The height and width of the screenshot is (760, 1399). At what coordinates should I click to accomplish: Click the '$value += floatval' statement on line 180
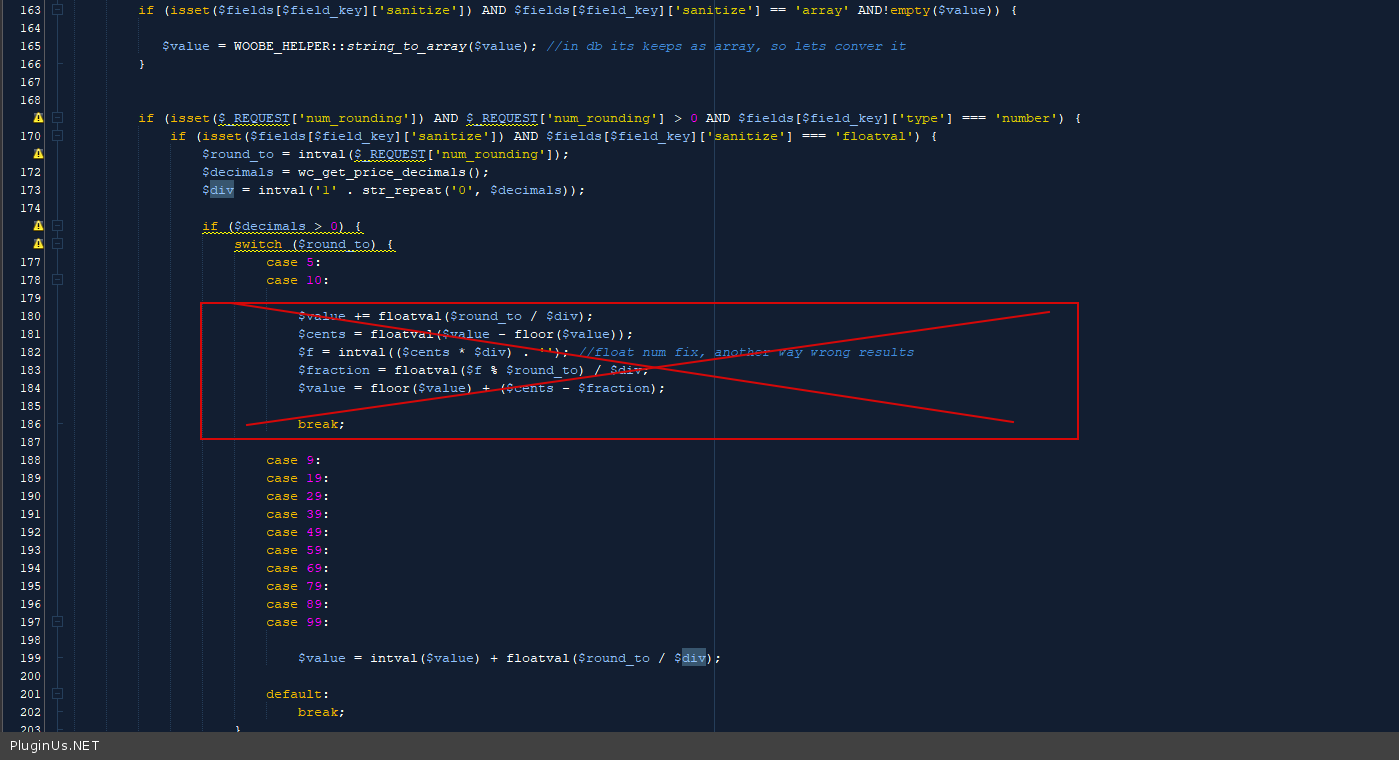coord(446,316)
